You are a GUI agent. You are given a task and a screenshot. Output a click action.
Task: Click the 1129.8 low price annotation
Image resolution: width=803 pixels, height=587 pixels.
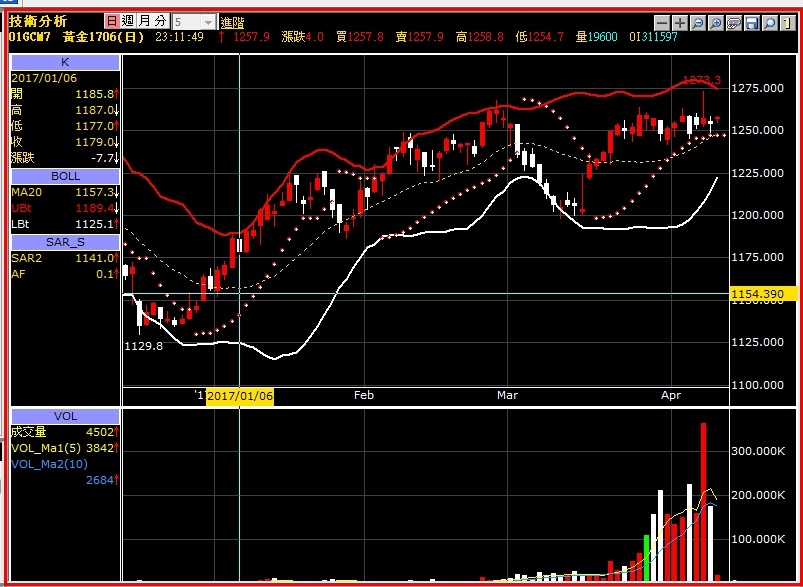(x=144, y=346)
